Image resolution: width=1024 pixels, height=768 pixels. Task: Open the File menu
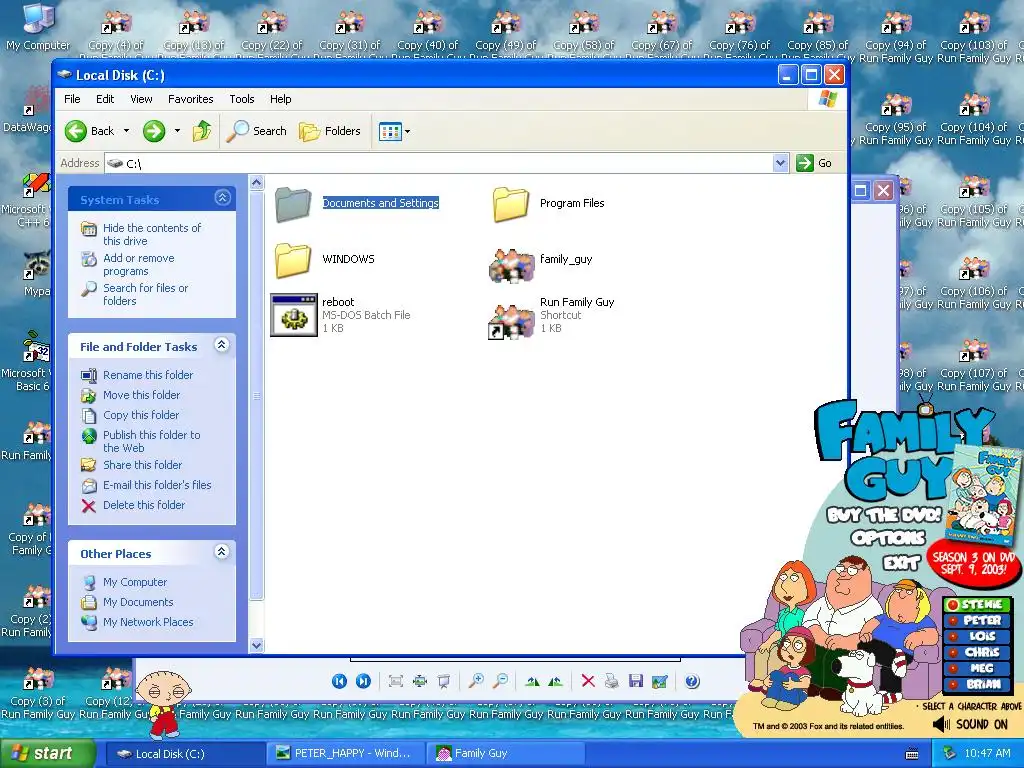coord(72,99)
